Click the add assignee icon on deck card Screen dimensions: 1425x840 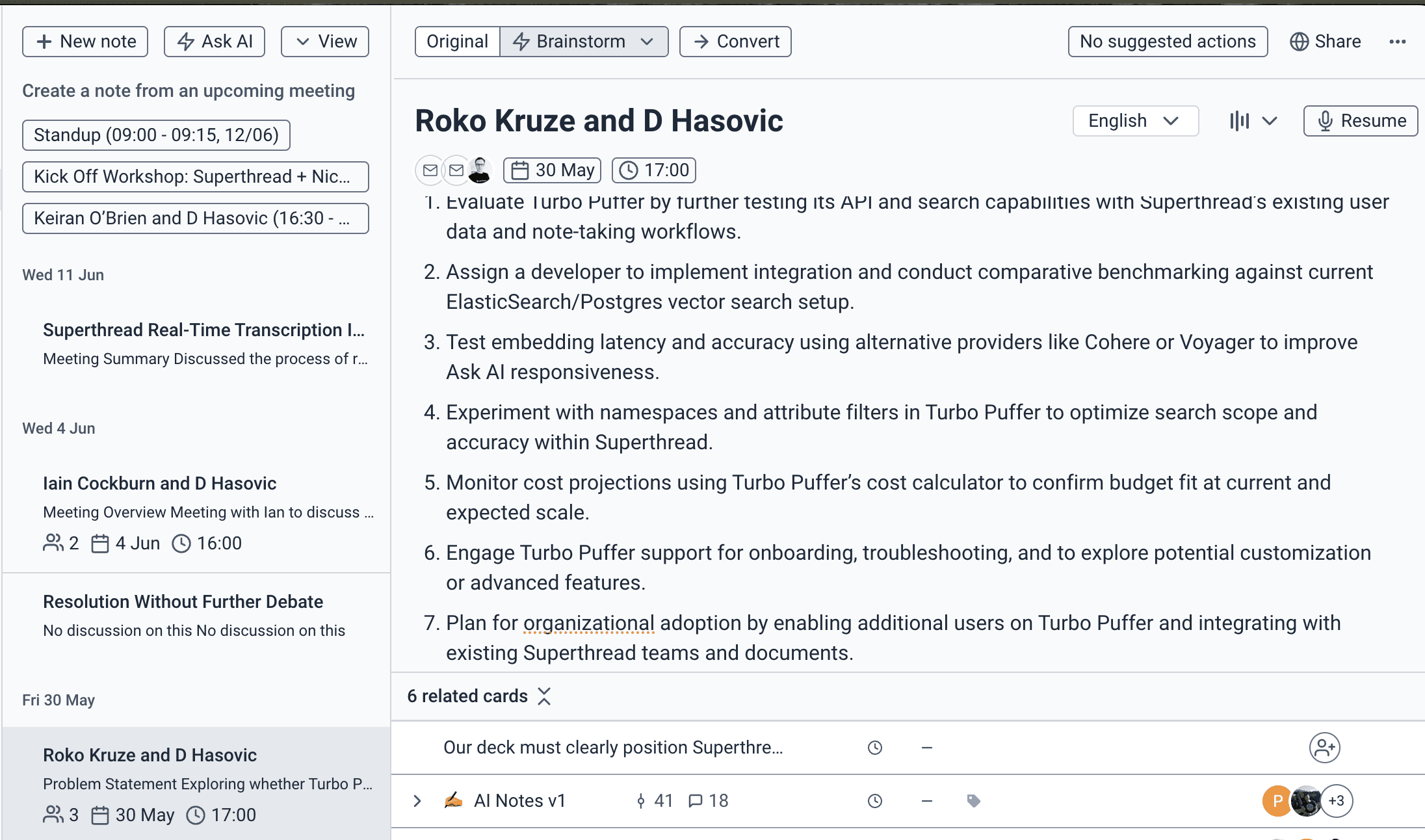(x=1324, y=748)
